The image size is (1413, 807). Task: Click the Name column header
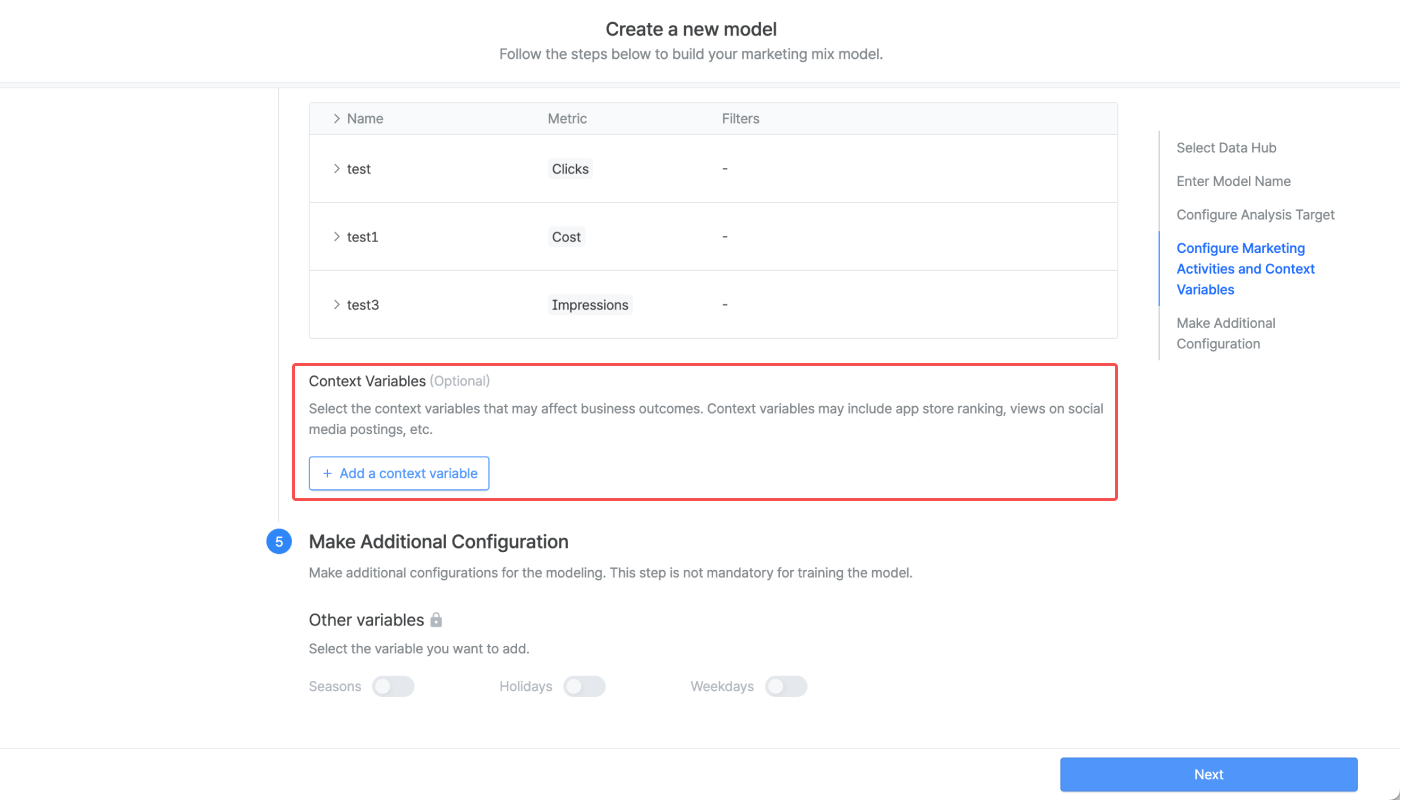[x=365, y=118]
